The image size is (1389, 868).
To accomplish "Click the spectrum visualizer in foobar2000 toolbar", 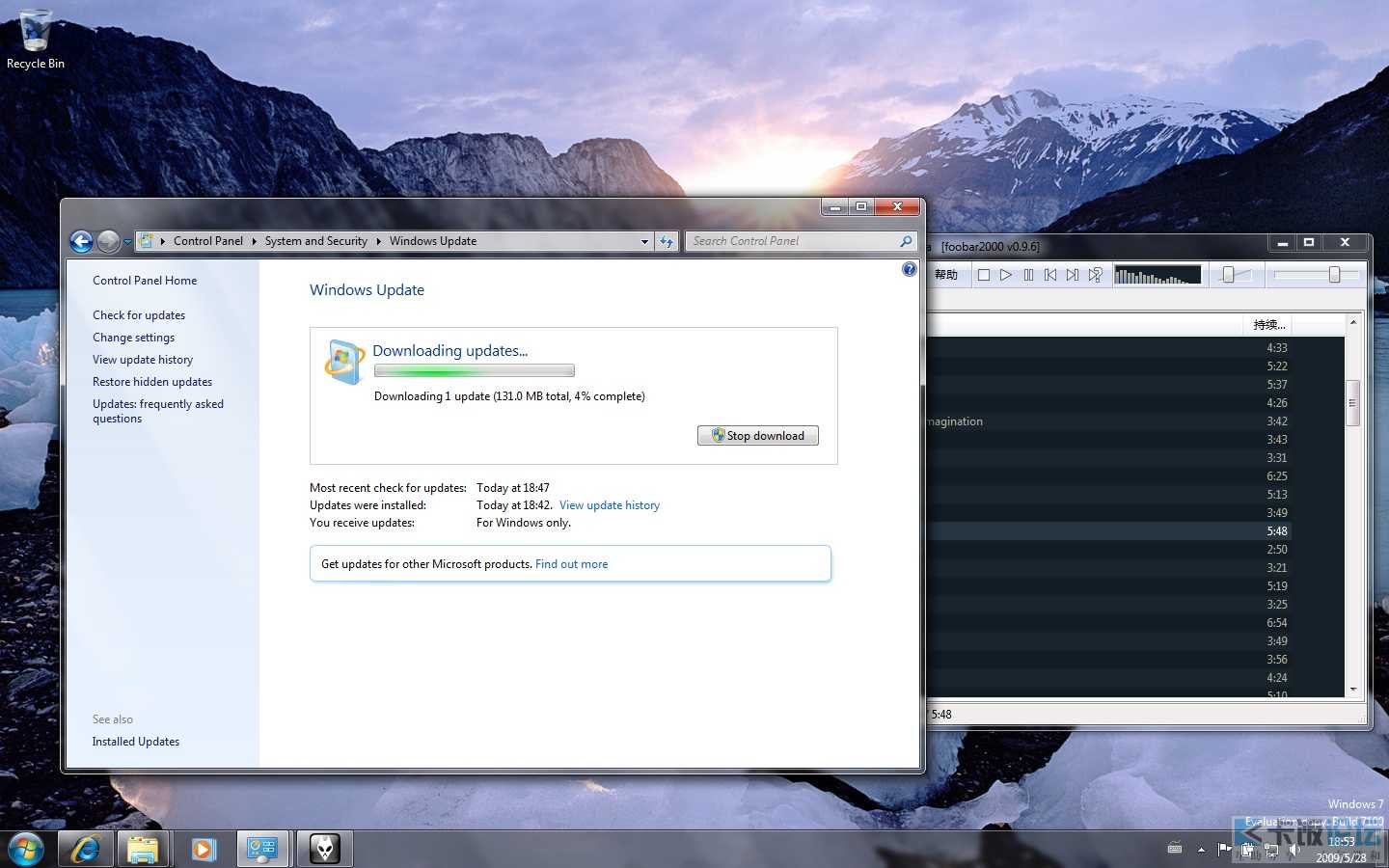I will [1157, 275].
